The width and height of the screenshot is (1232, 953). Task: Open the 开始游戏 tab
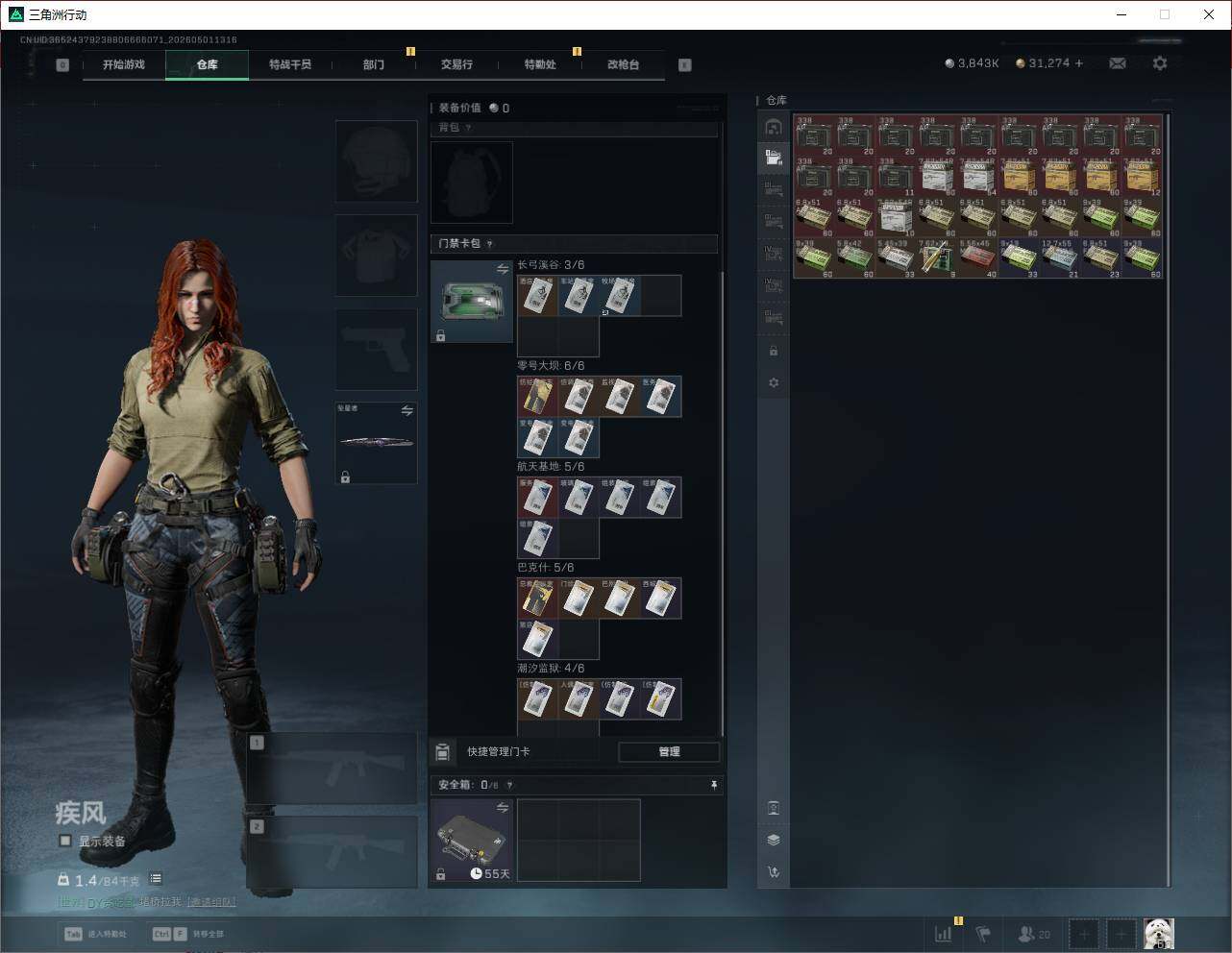click(x=124, y=64)
